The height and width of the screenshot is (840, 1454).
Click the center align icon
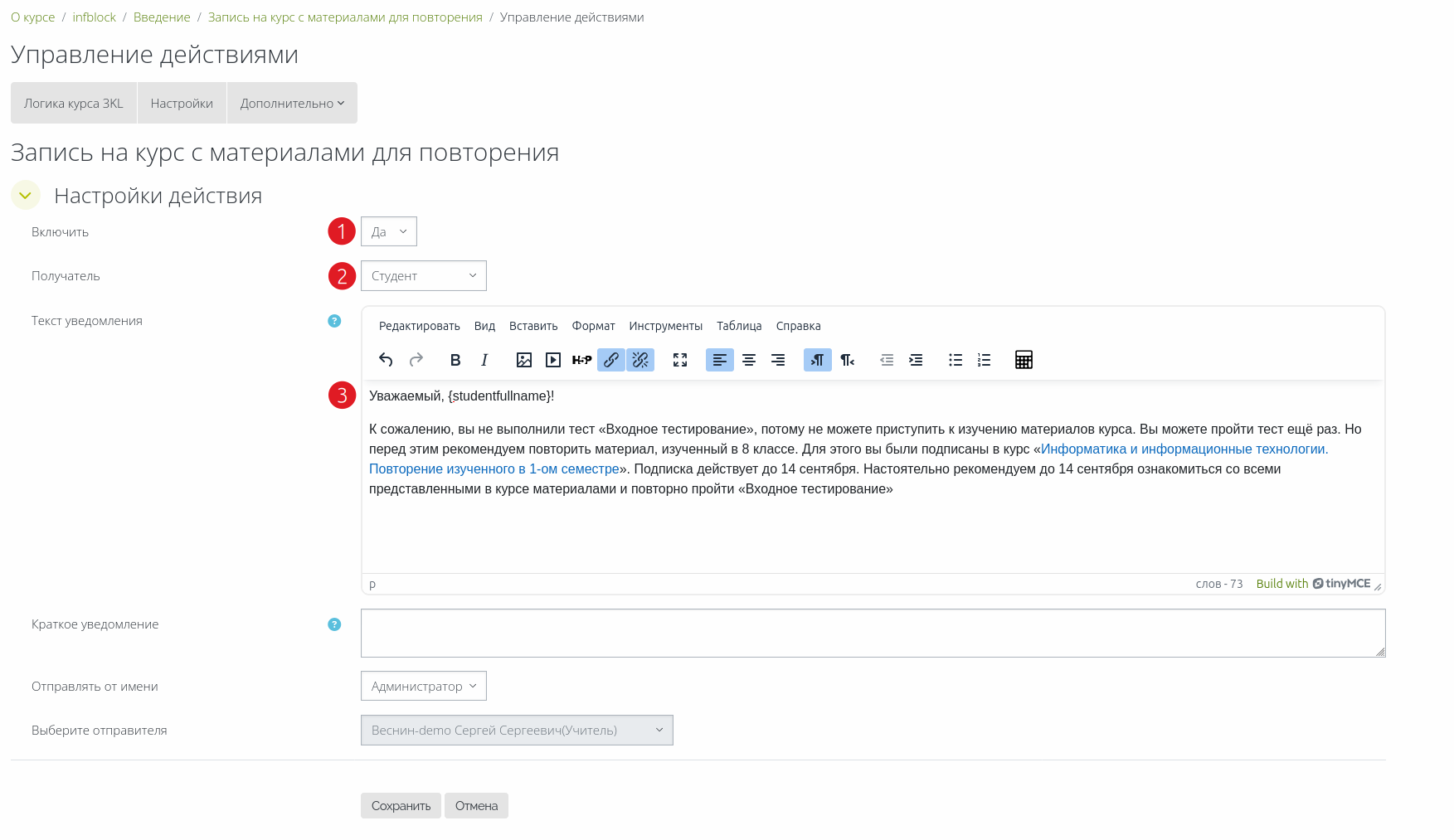pyautogui.click(x=749, y=360)
